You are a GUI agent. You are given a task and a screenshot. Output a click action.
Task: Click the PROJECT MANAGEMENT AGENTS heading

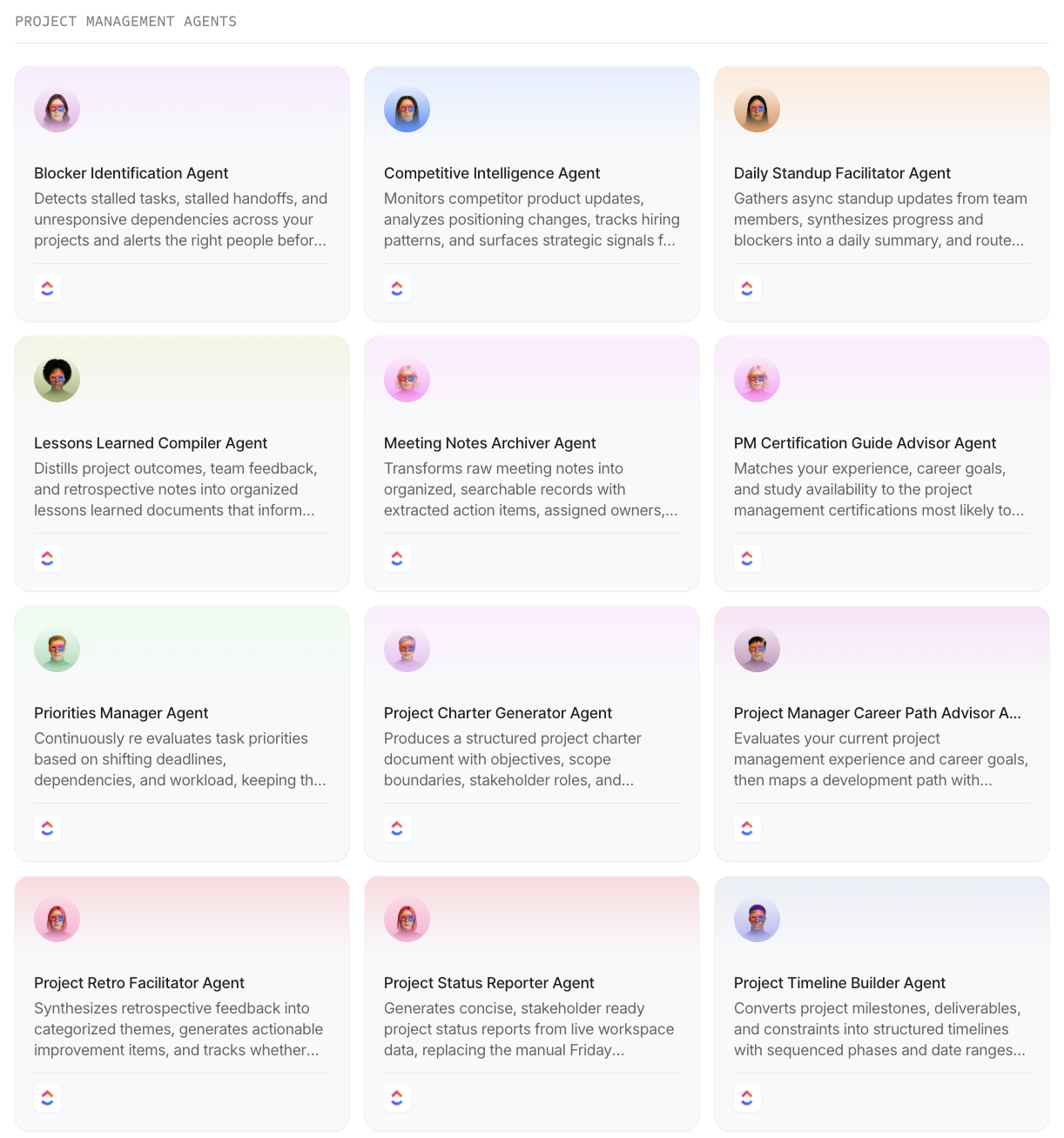125,21
